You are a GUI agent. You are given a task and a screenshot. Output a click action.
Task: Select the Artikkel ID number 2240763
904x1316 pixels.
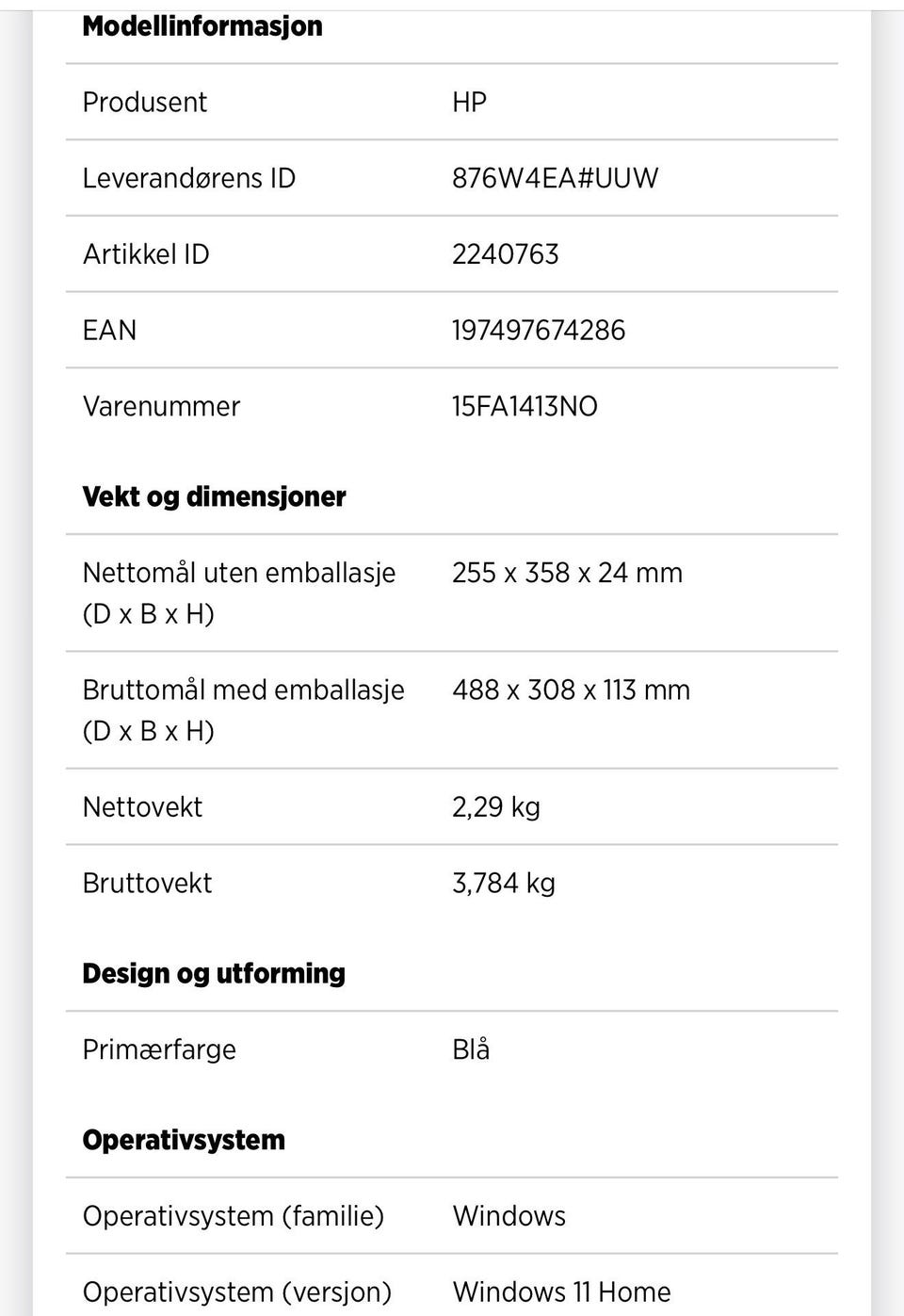(505, 254)
